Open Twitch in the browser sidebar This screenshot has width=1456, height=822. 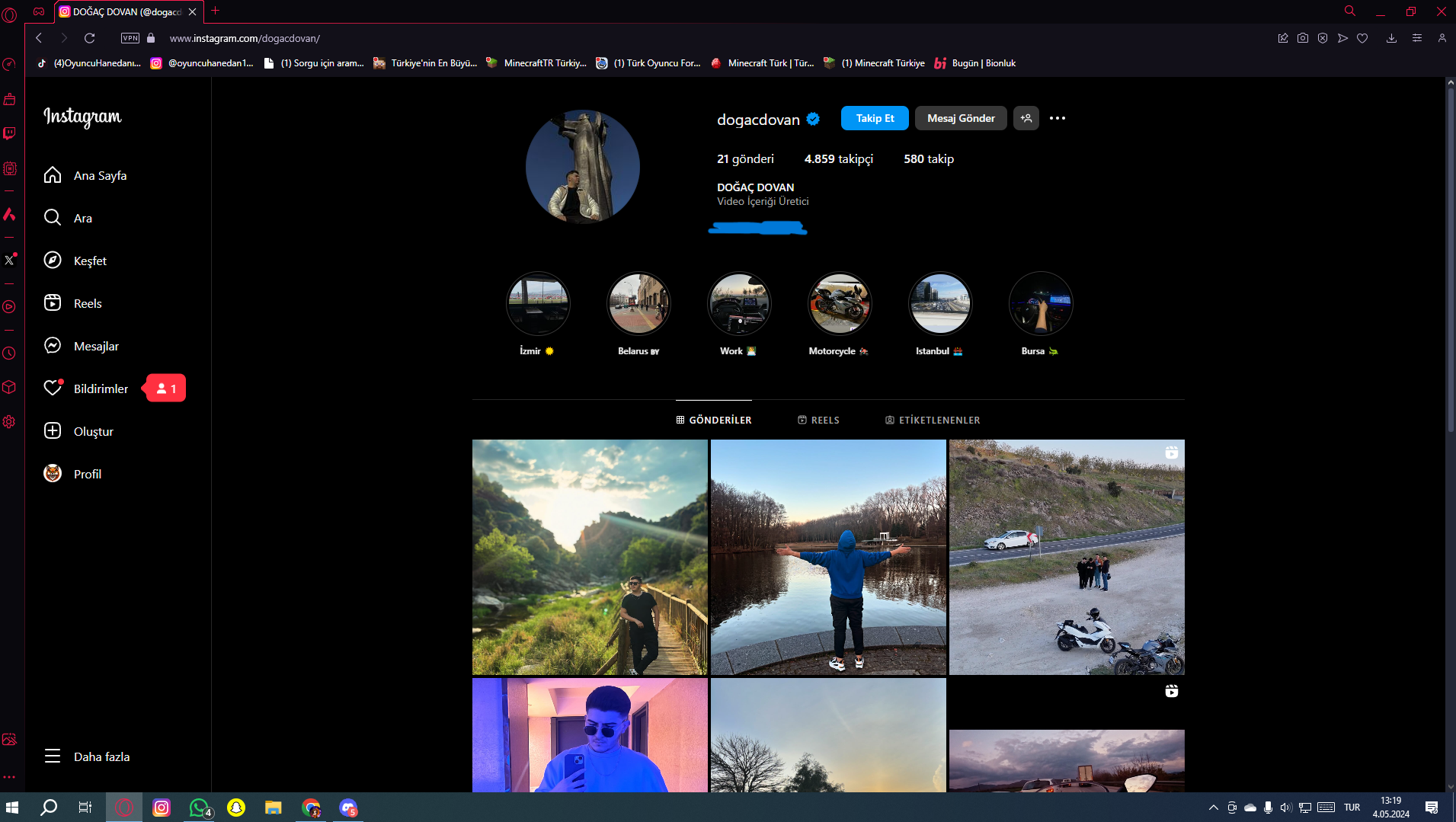pos(9,134)
